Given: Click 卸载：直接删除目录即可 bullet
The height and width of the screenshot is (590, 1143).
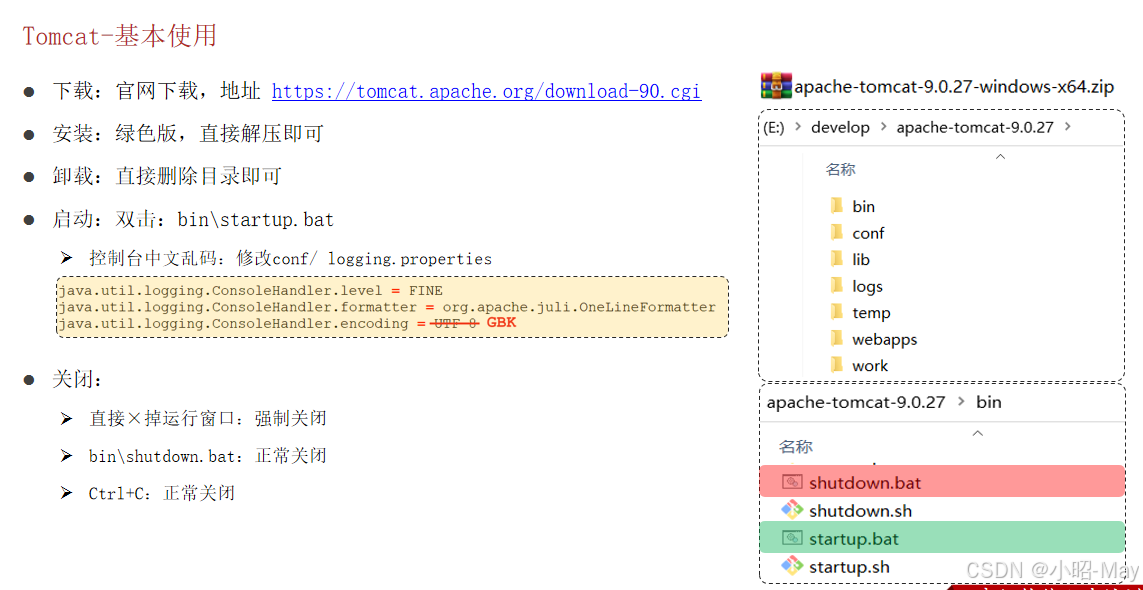Looking at the screenshot, I should [x=167, y=176].
